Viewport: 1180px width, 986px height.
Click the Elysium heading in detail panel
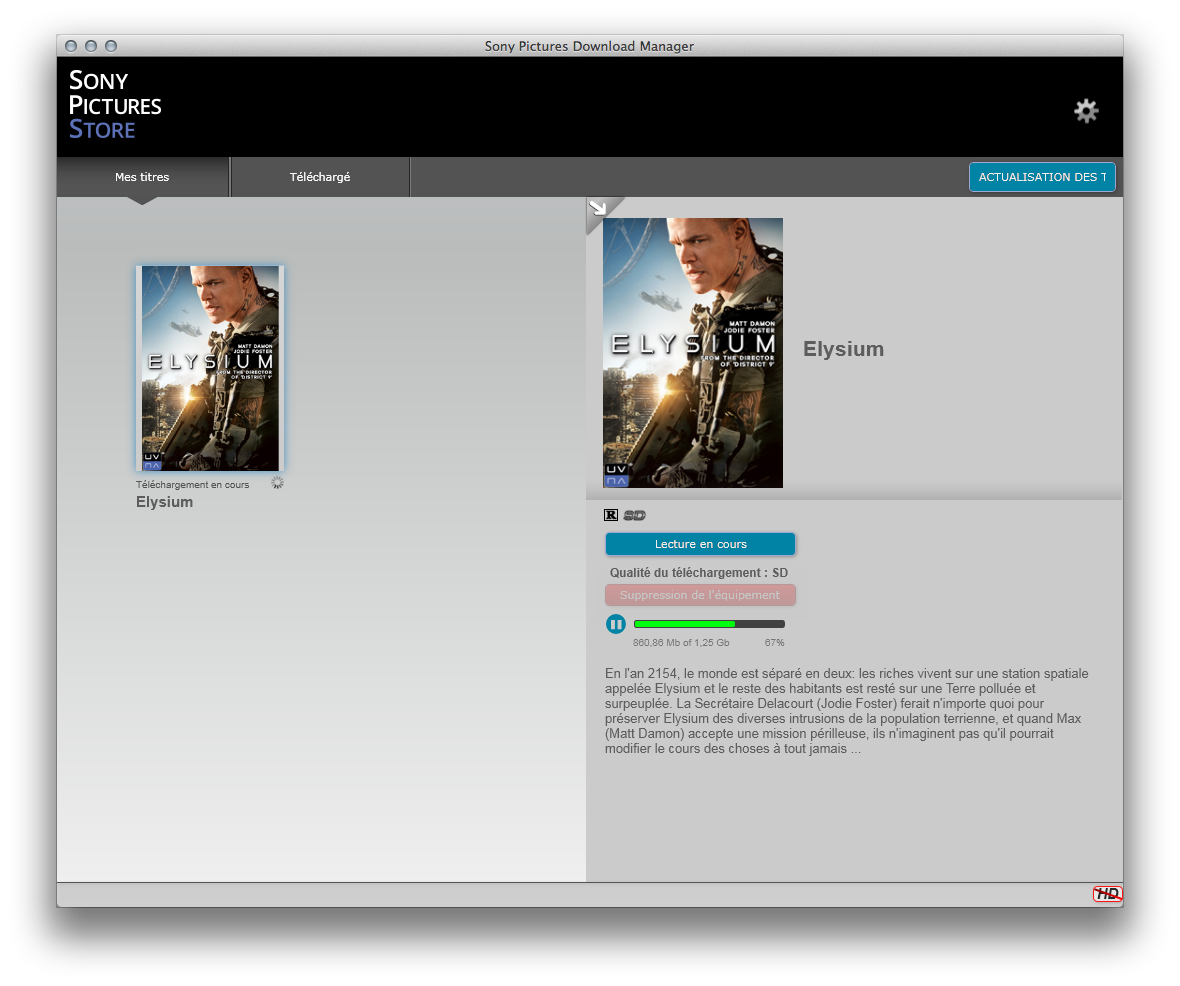(x=844, y=349)
